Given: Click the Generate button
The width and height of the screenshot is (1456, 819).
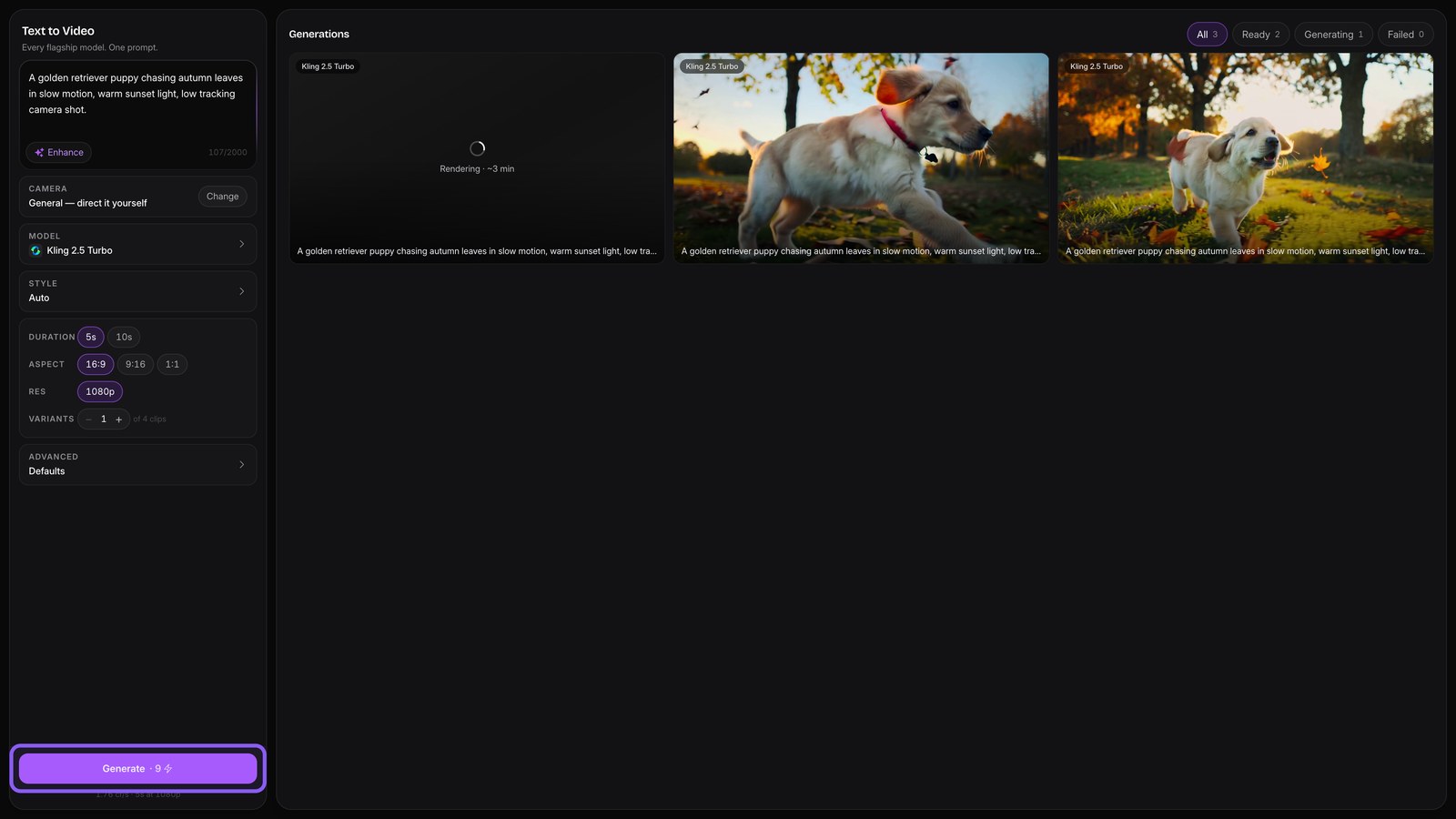Looking at the screenshot, I should 138,769.
